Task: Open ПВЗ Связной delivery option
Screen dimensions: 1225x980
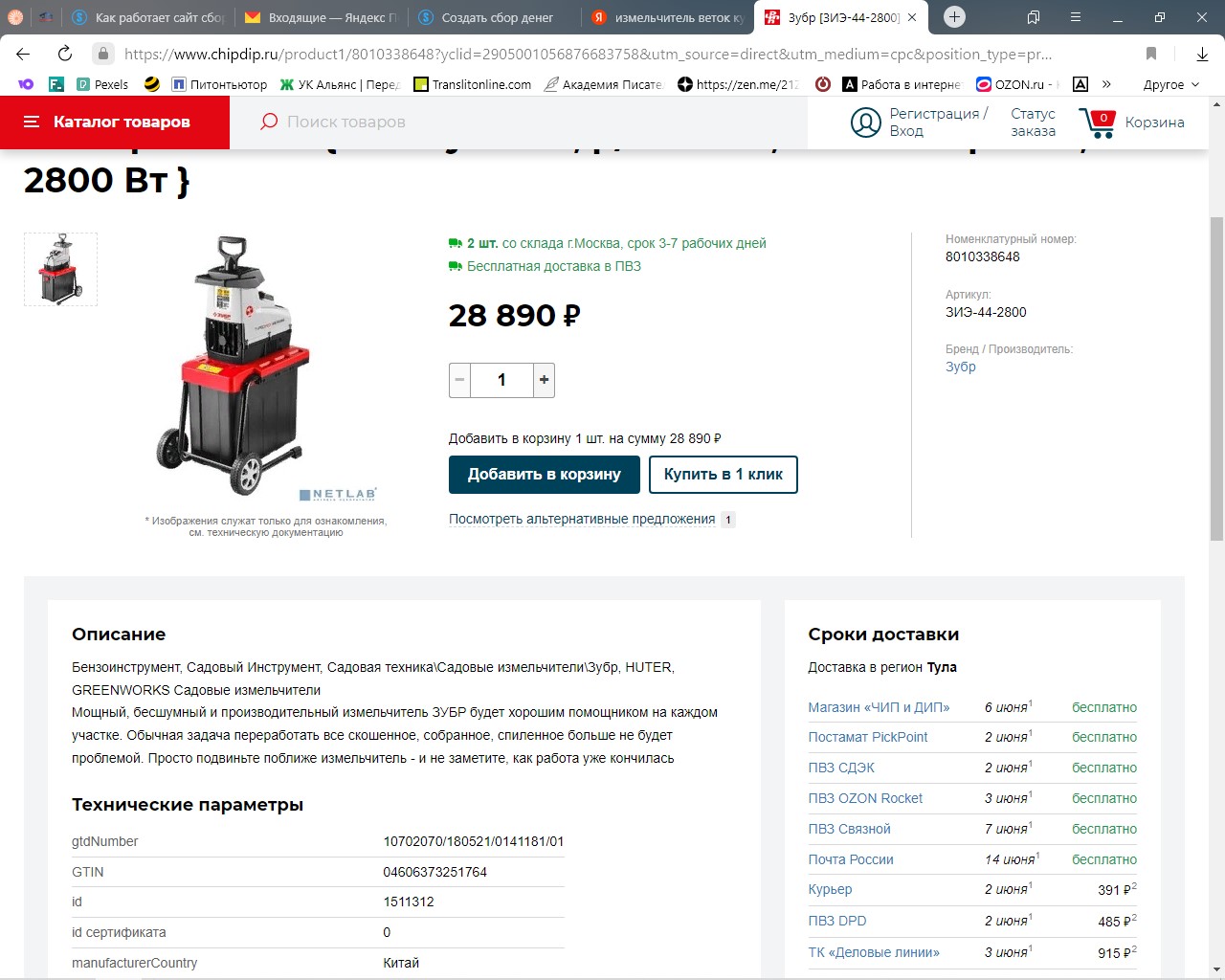Action: [849, 829]
